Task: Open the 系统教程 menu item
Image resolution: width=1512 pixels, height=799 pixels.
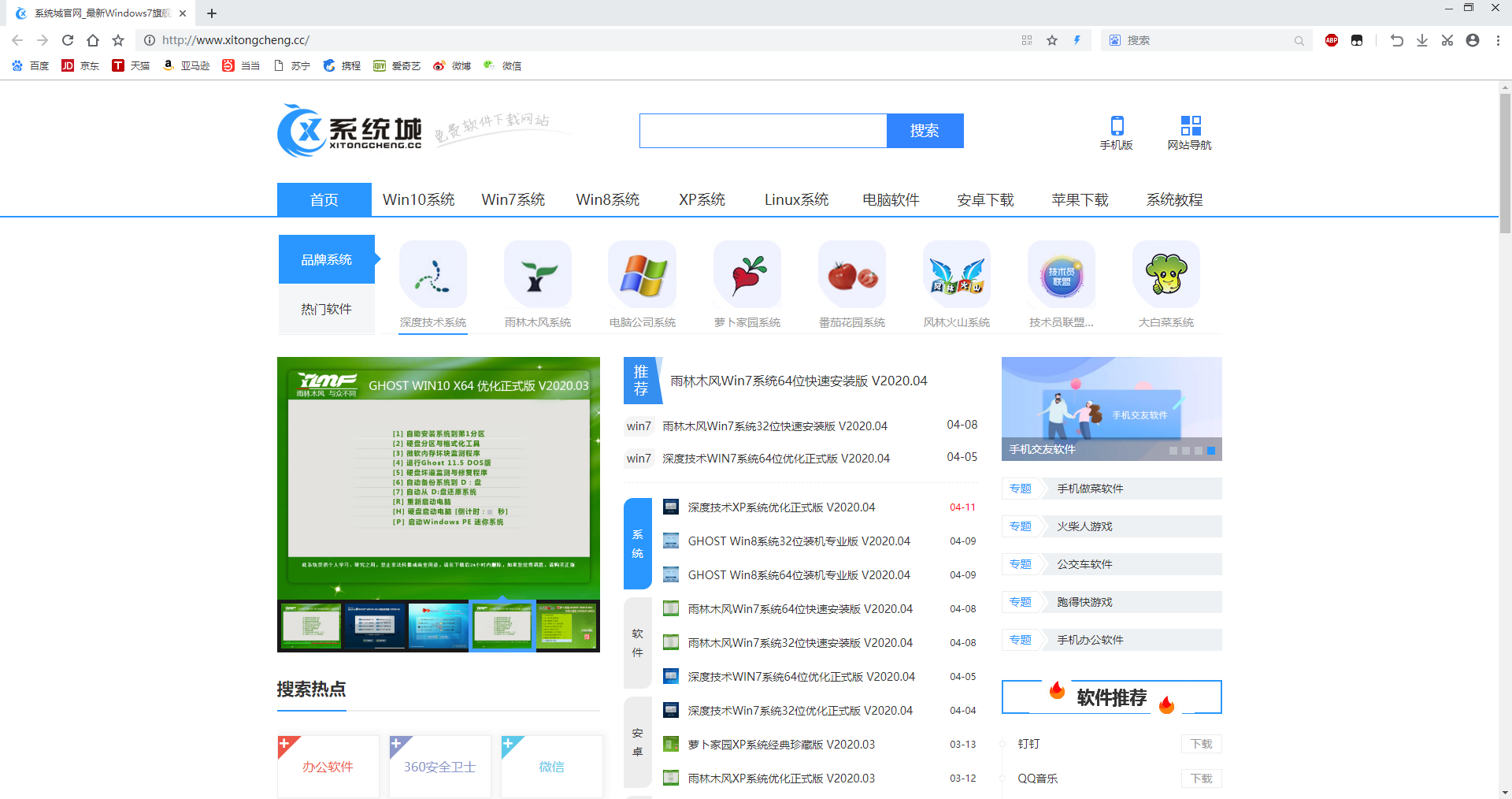Action: point(1175,199)
